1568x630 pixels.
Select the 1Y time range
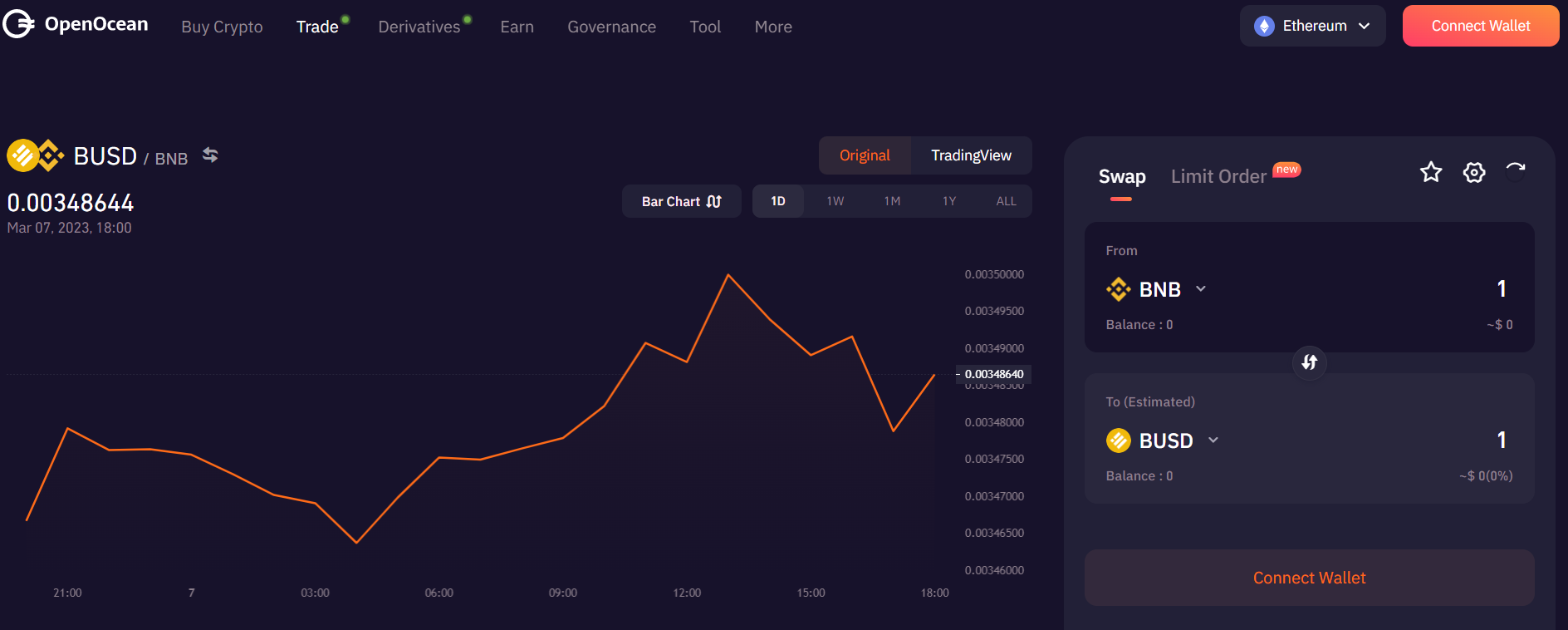pyautogui.click(x=949, y=201)
